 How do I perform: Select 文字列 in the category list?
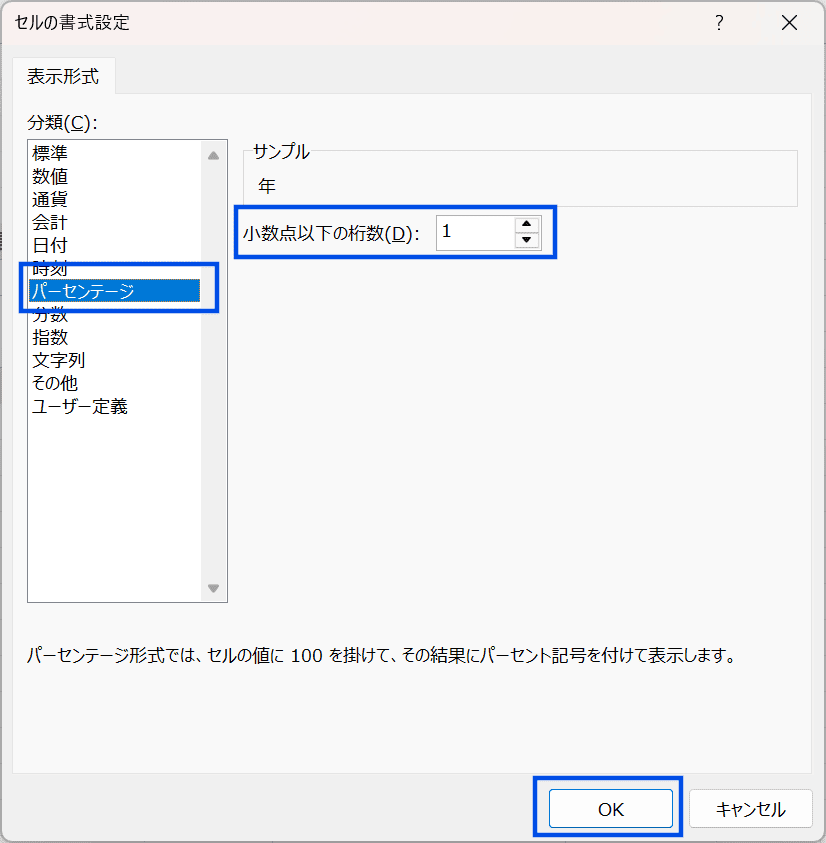(58, 360)
